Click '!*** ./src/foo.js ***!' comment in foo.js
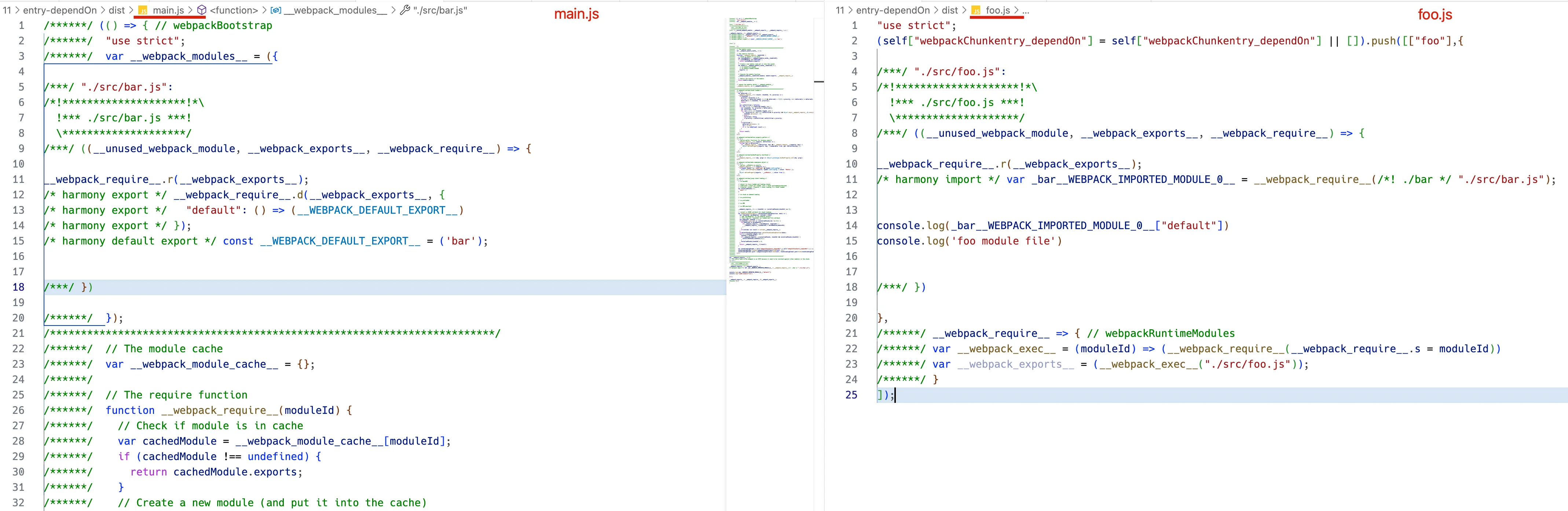The image size is (1568, 511). point(957,102)
